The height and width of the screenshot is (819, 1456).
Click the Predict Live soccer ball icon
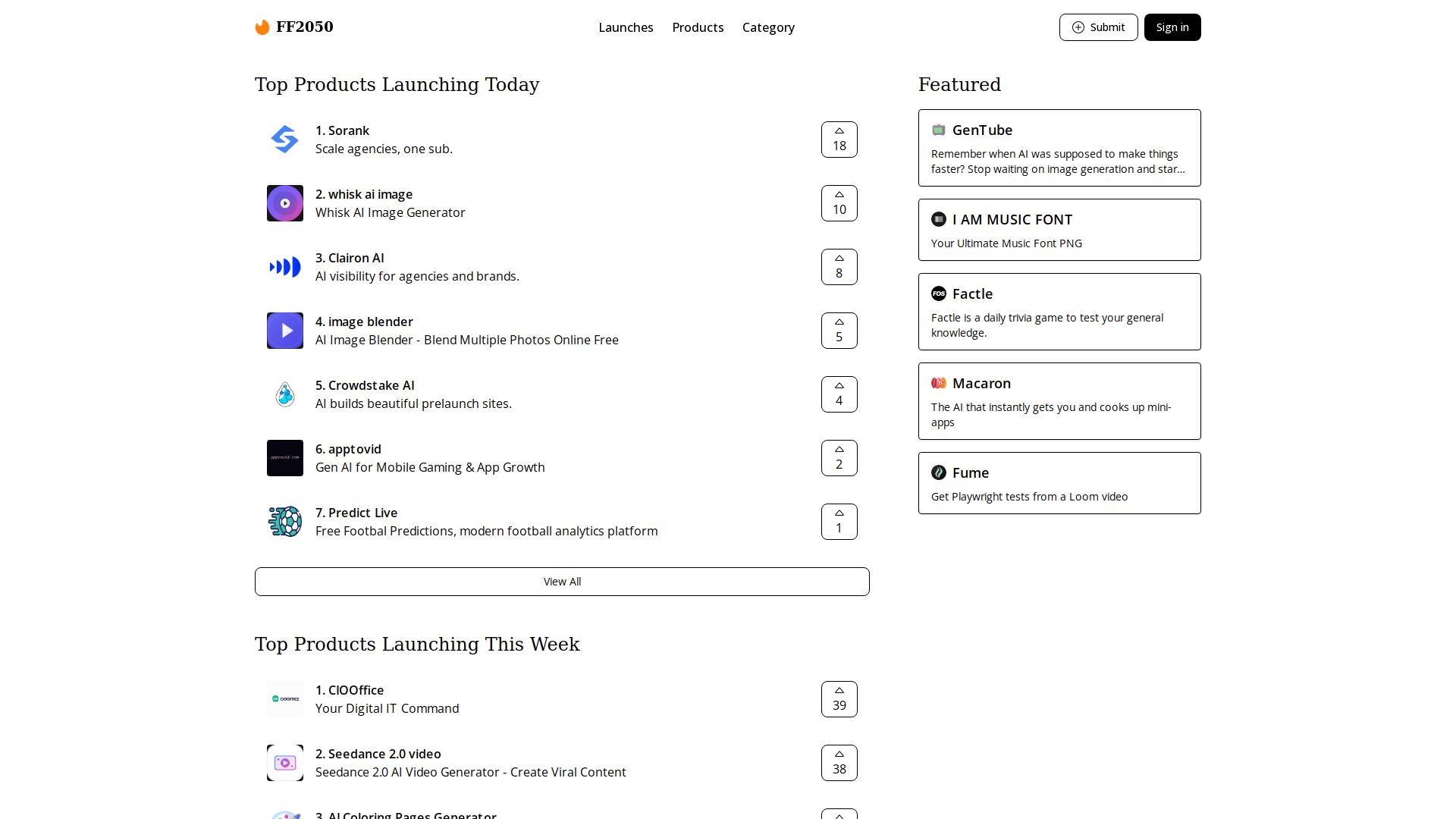[x=285, y=522]
